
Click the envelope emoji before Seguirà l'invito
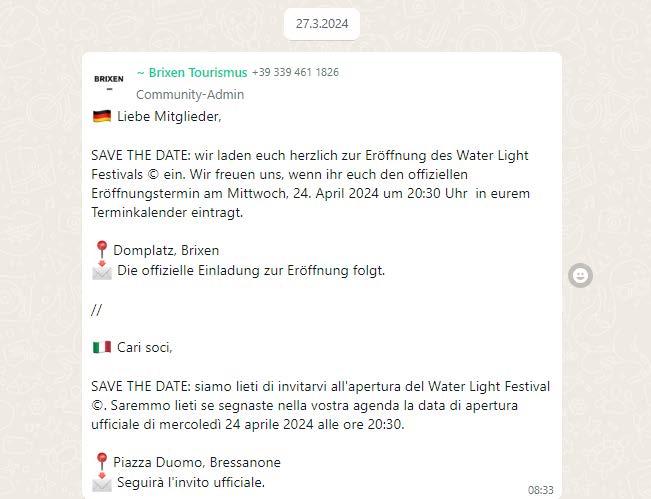click(101, 483)
